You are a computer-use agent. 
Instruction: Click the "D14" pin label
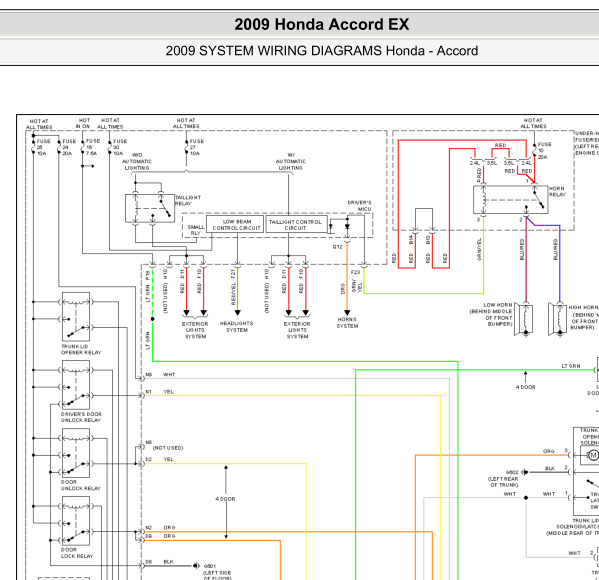[x=411, y=240]
